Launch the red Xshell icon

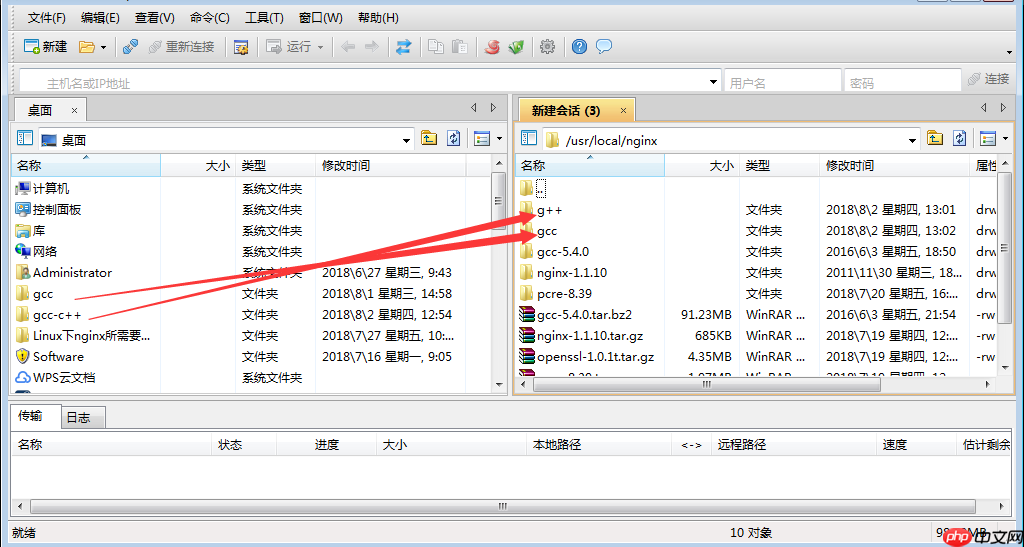tap(492, 46)
